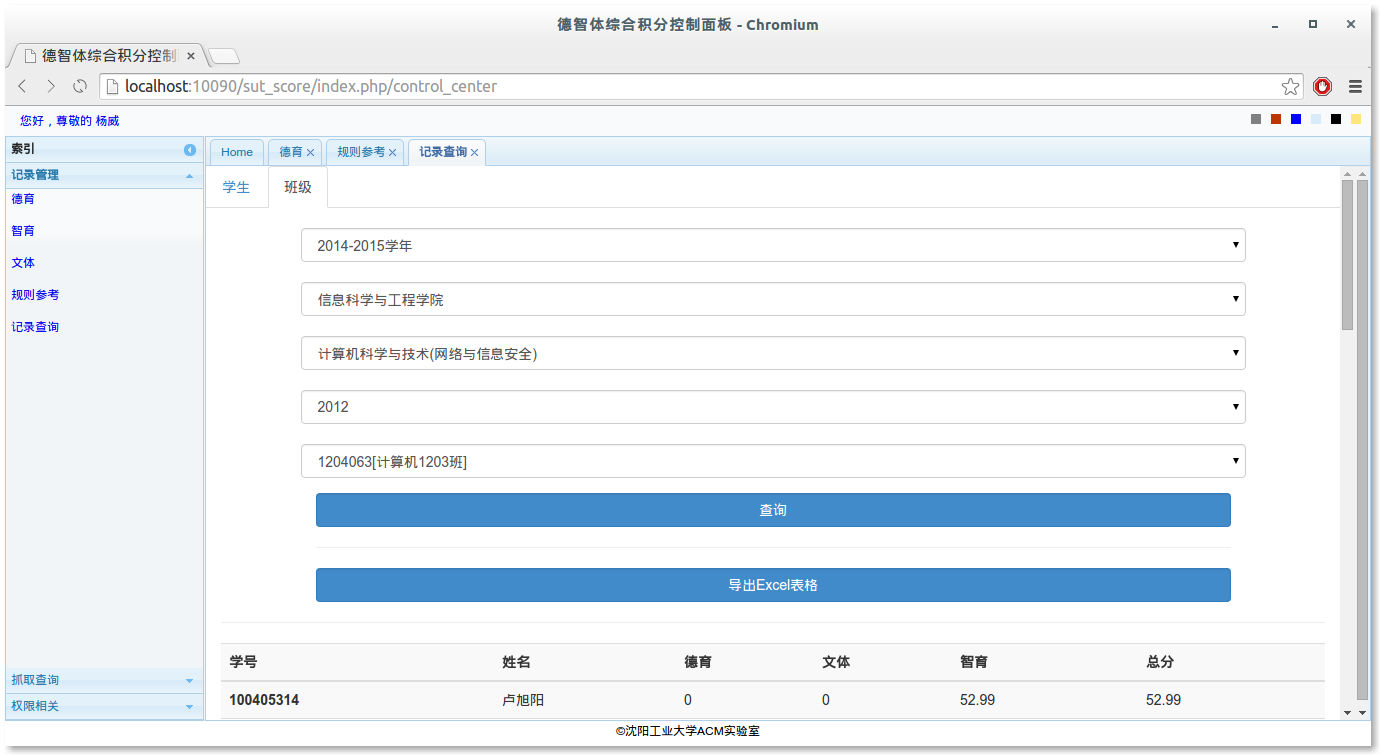Screen dimensions: 1380x755
Task: Open the 2014-2015学年 academic year dropdown
Action: (773, 245)
